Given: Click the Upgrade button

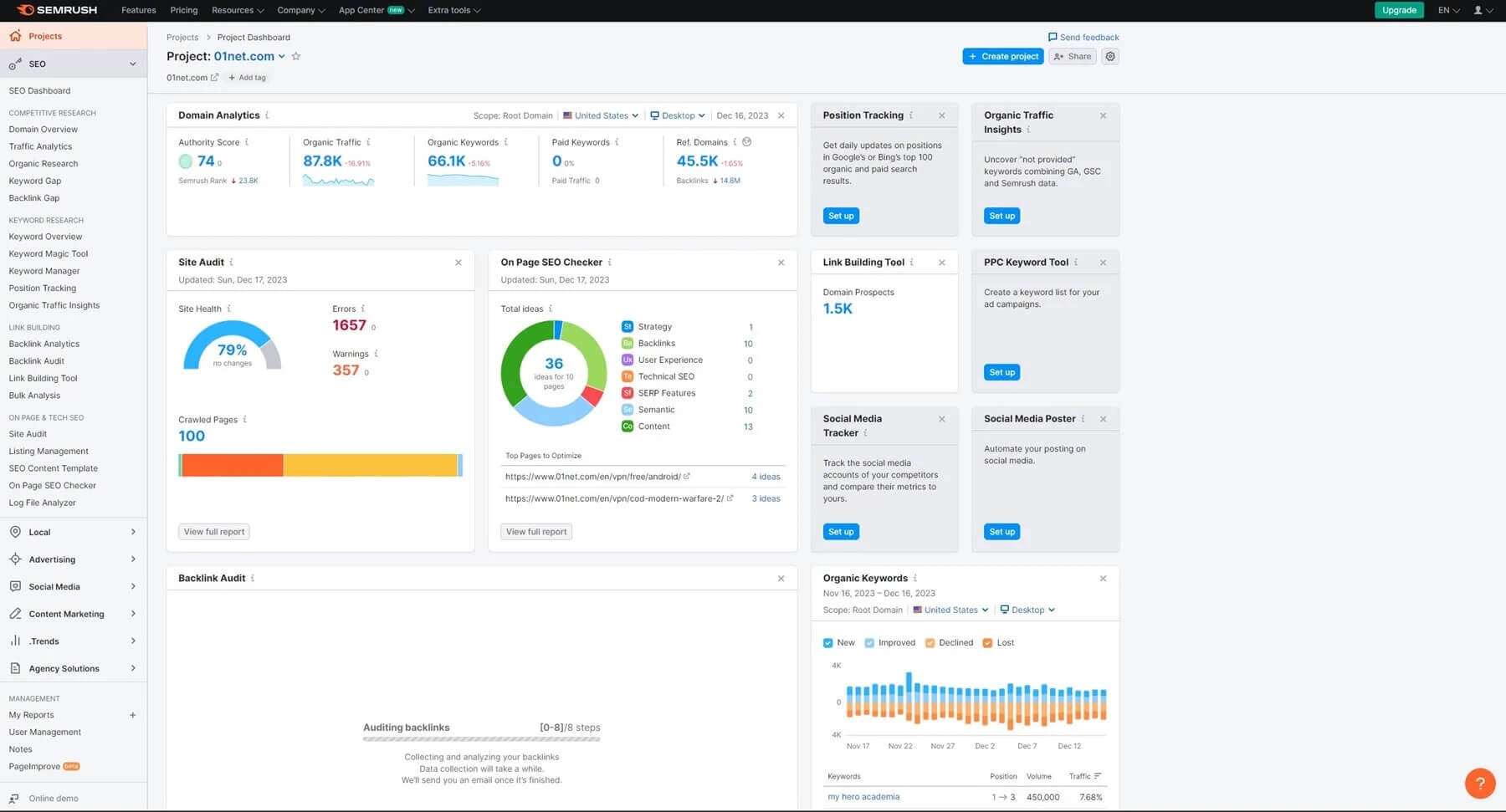Looking at the screenshot, I should (x=1399, y=10).
